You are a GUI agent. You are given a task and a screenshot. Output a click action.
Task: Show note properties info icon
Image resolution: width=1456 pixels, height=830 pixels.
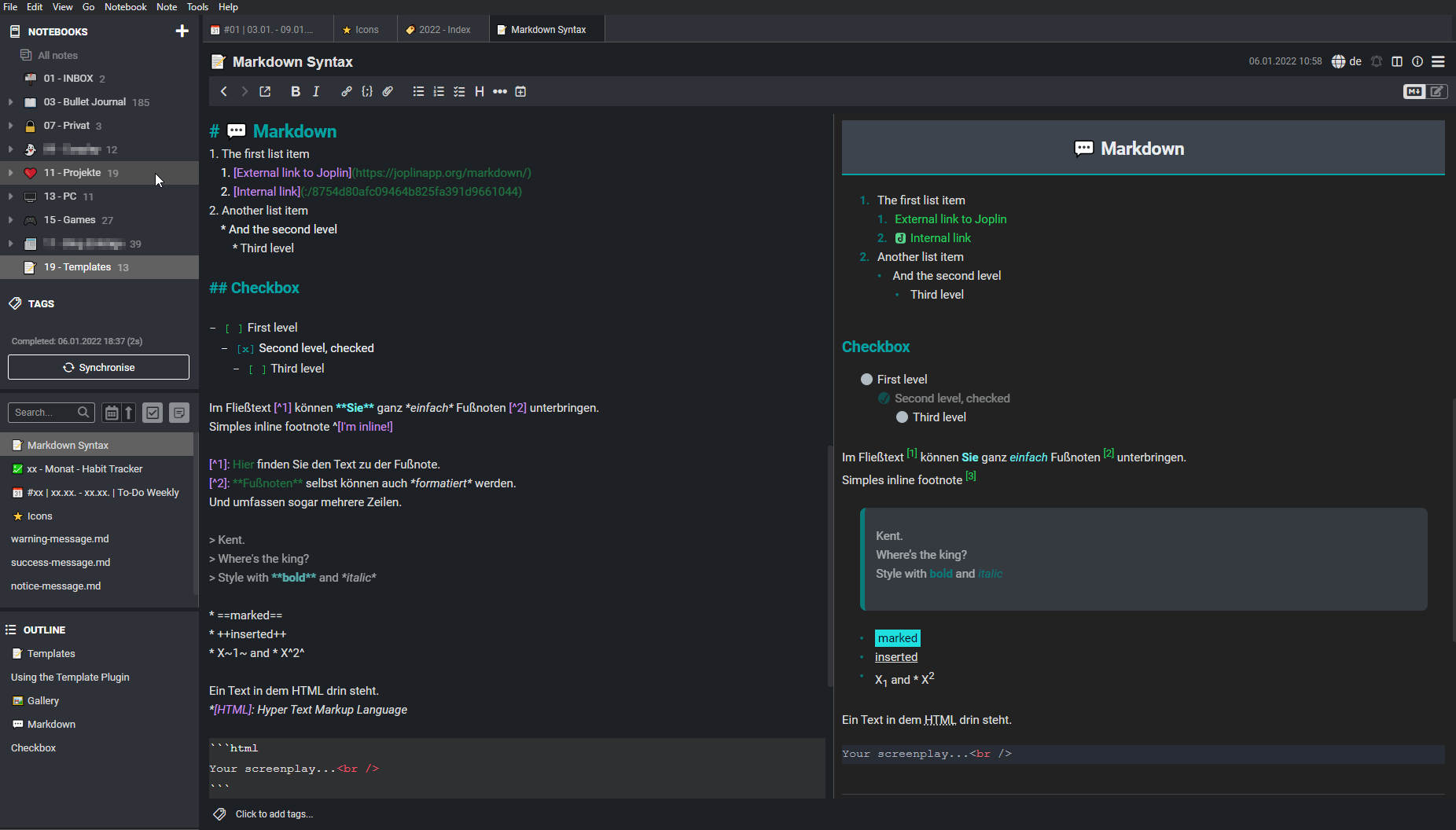1417,61
